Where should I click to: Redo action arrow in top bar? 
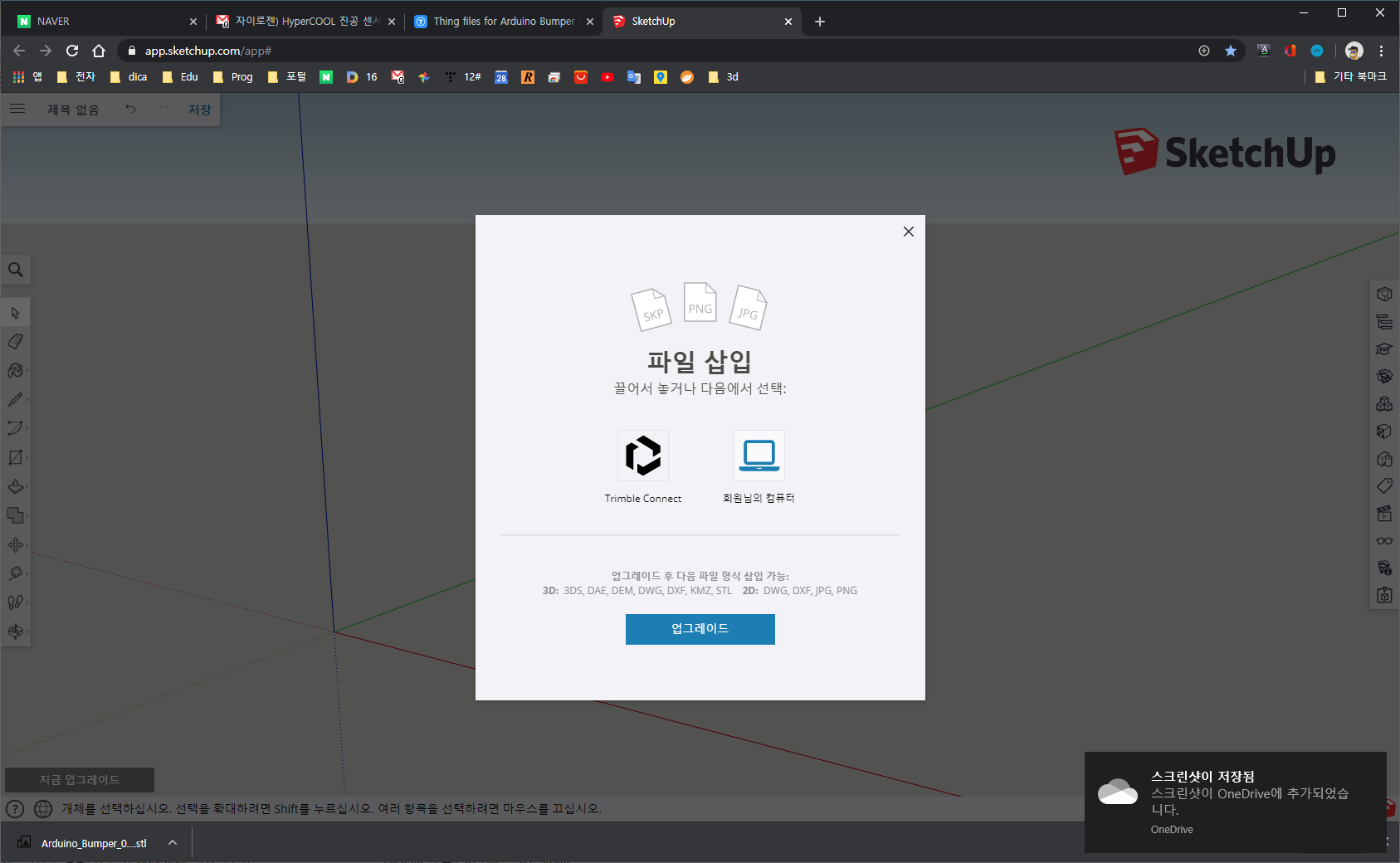coord(163,109)
